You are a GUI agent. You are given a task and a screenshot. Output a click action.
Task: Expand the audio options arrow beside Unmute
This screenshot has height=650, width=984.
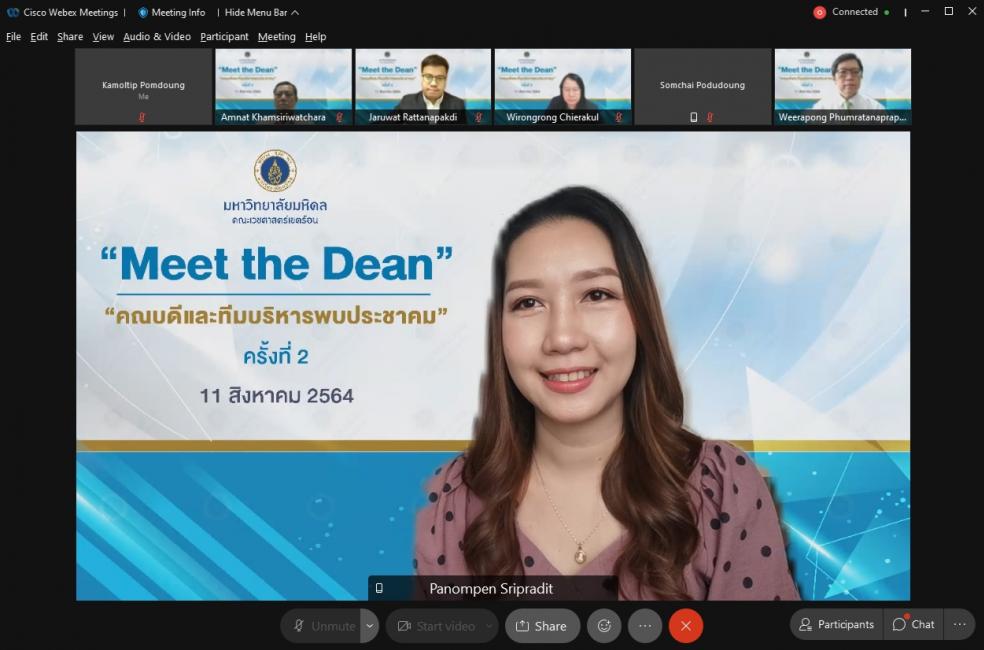pyautogui.click(x=370, y=626)
